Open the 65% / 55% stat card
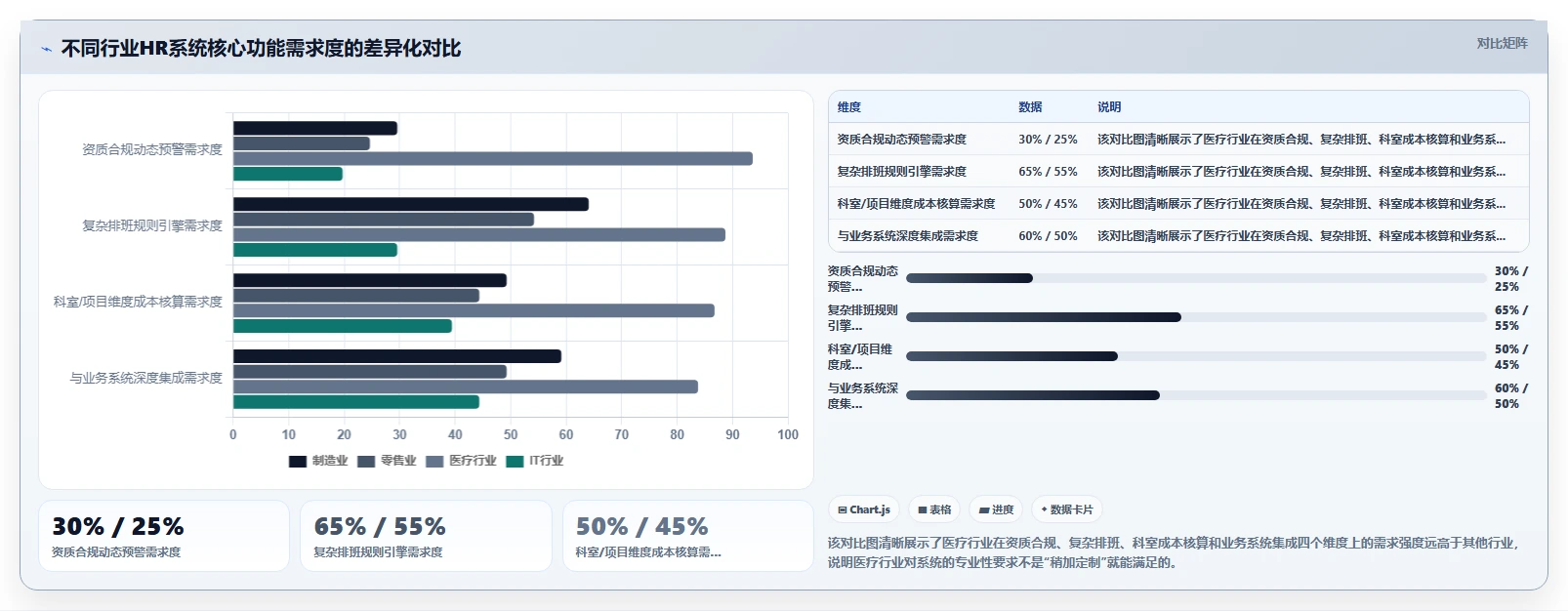The height and width of the screenshot is (611, 1568). pos(426,536)
